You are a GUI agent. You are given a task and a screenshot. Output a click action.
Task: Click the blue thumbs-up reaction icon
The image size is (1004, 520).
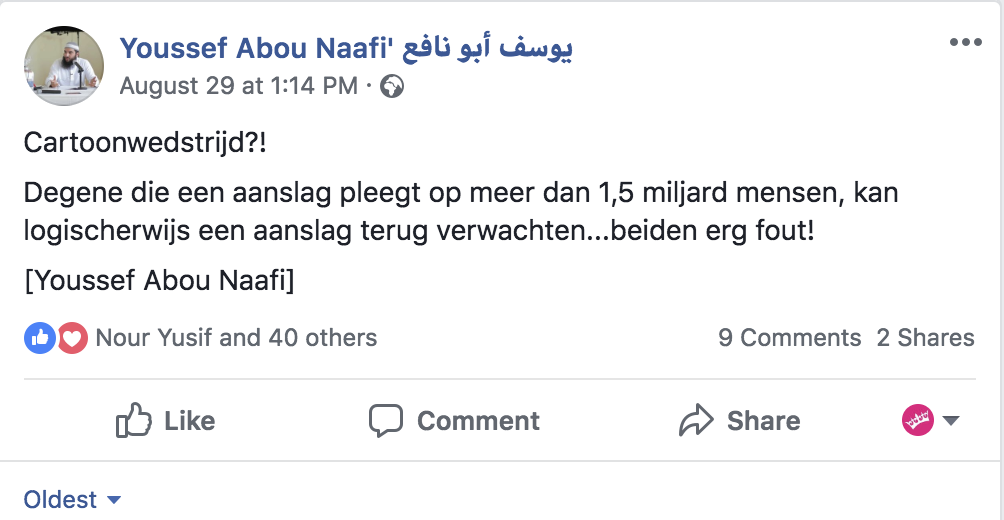tap(39, 338)
